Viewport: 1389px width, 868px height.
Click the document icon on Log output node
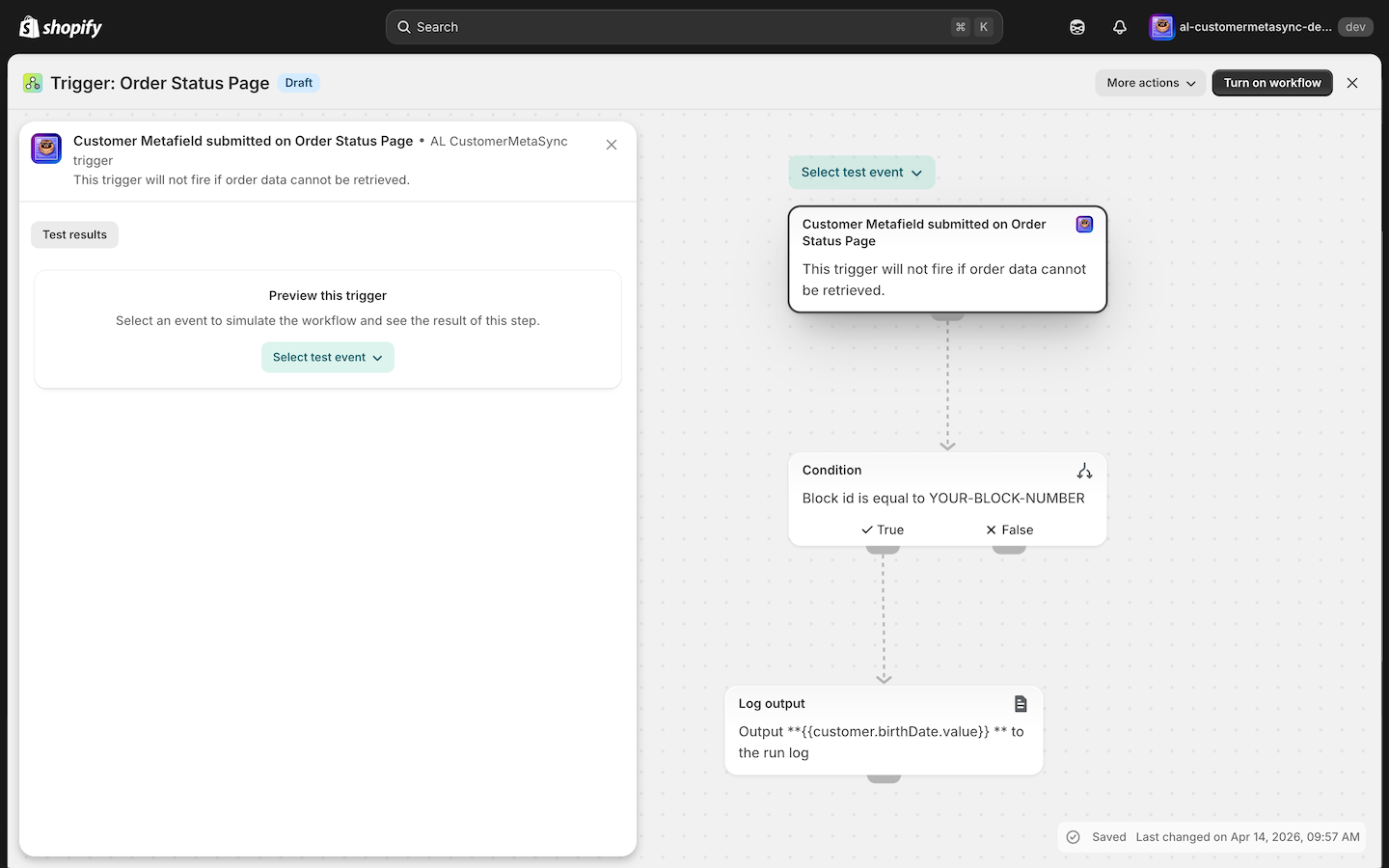pos(1021,704)
